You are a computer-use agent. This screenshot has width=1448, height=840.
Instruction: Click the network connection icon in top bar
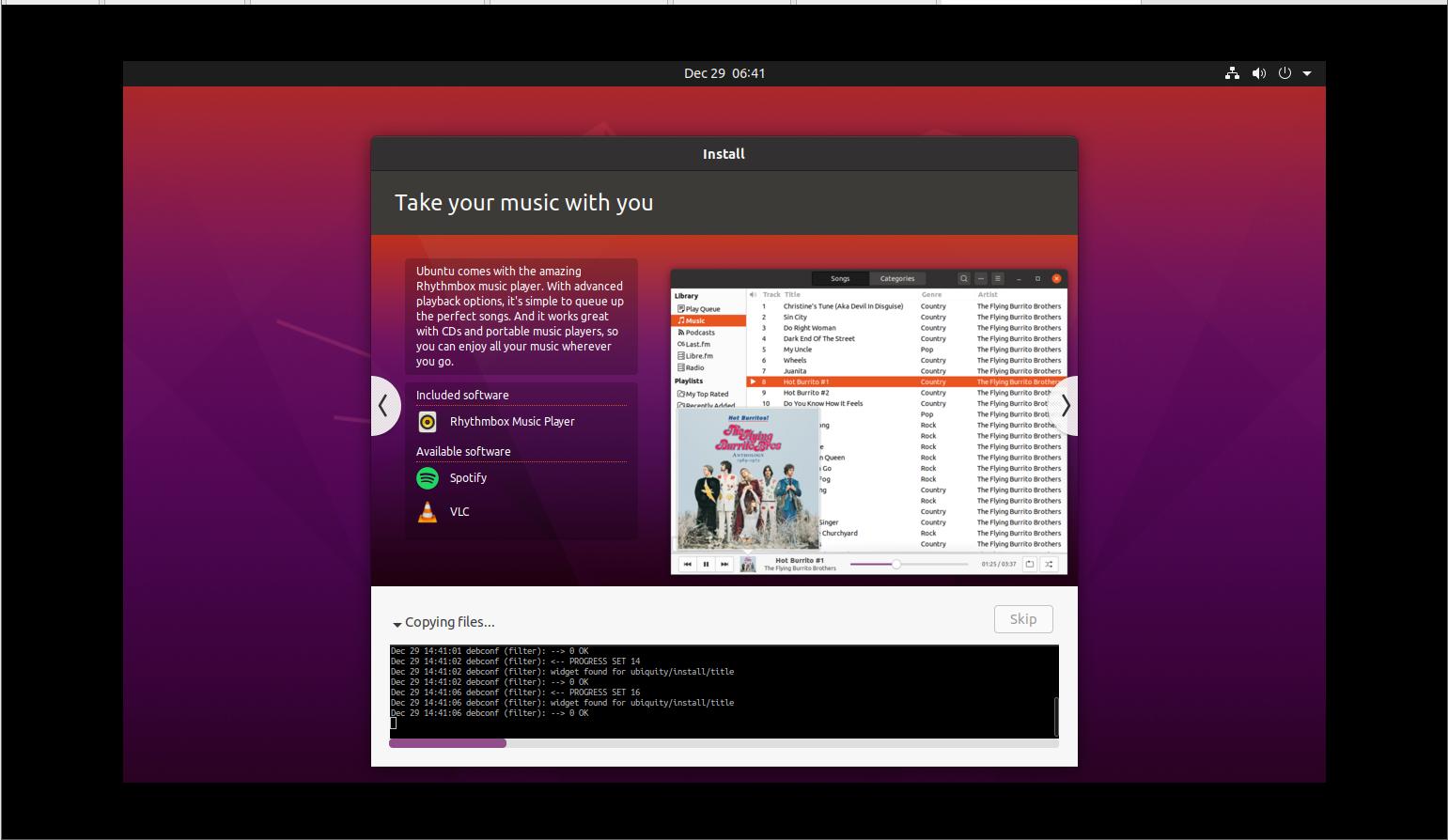point(1232,73)
